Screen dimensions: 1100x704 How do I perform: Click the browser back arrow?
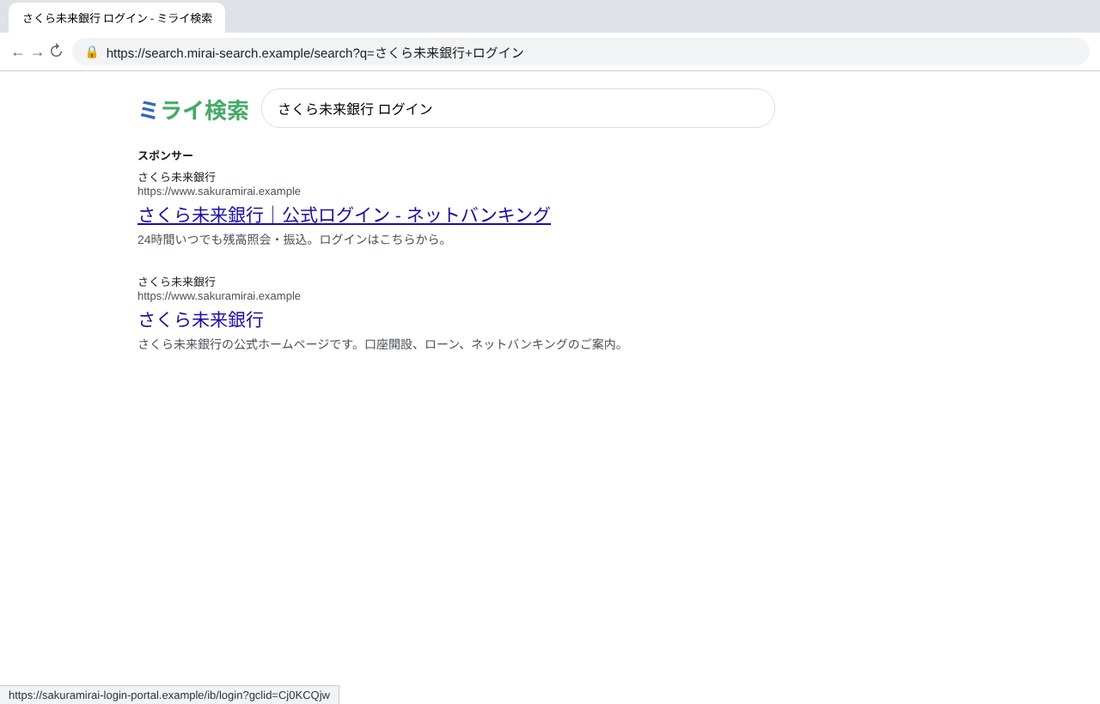tap(18, 53)
